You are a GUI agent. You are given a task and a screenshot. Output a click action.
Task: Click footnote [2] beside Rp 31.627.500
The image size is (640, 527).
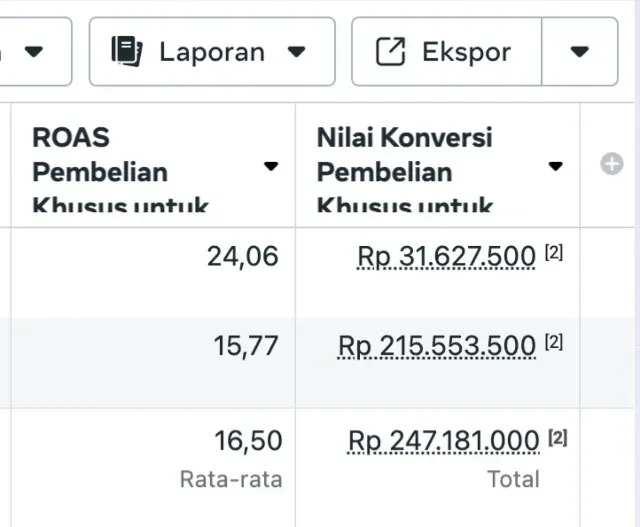click(554, 254)
